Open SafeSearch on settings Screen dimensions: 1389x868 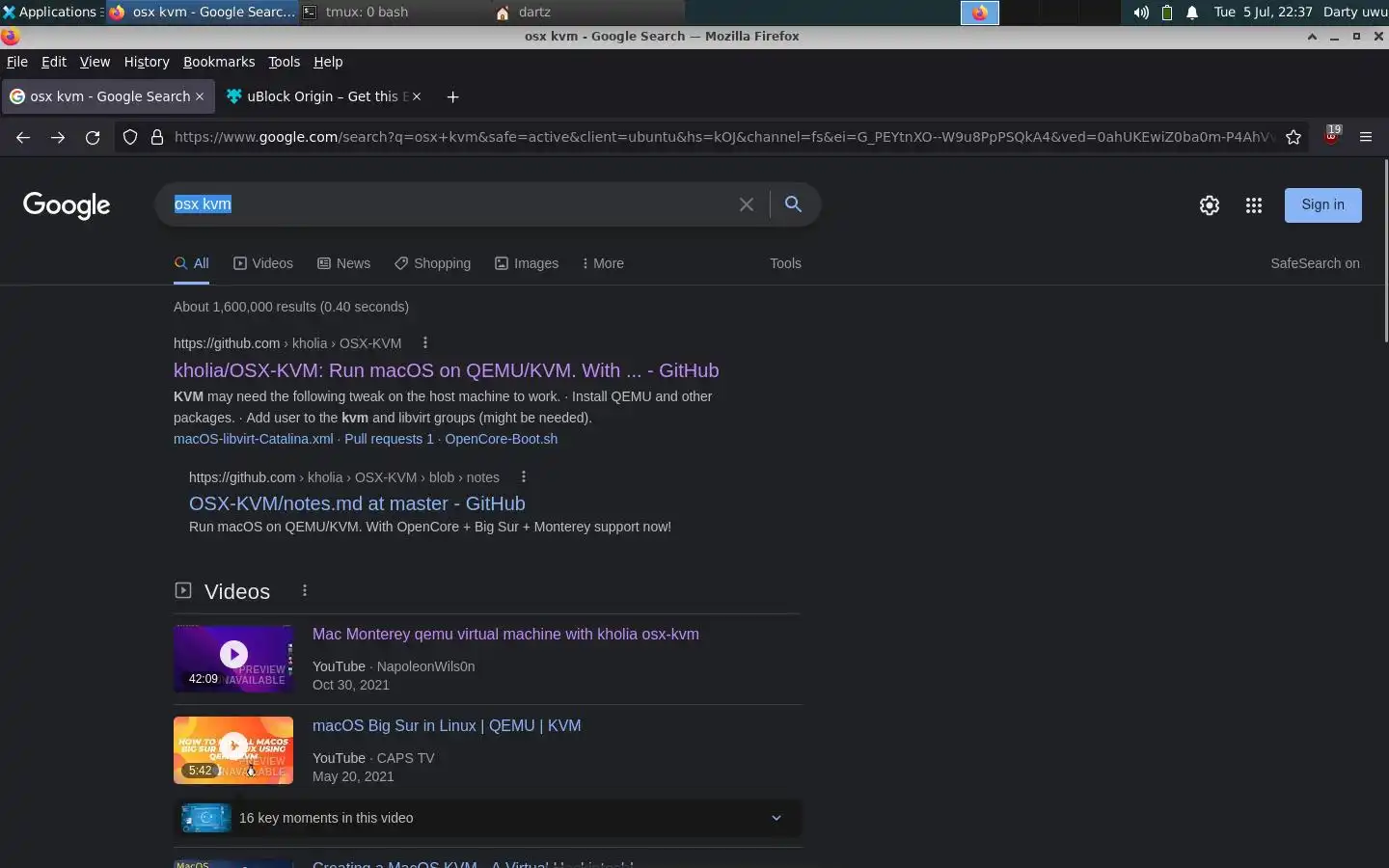pyautogui.click(x=1315, y=263)
